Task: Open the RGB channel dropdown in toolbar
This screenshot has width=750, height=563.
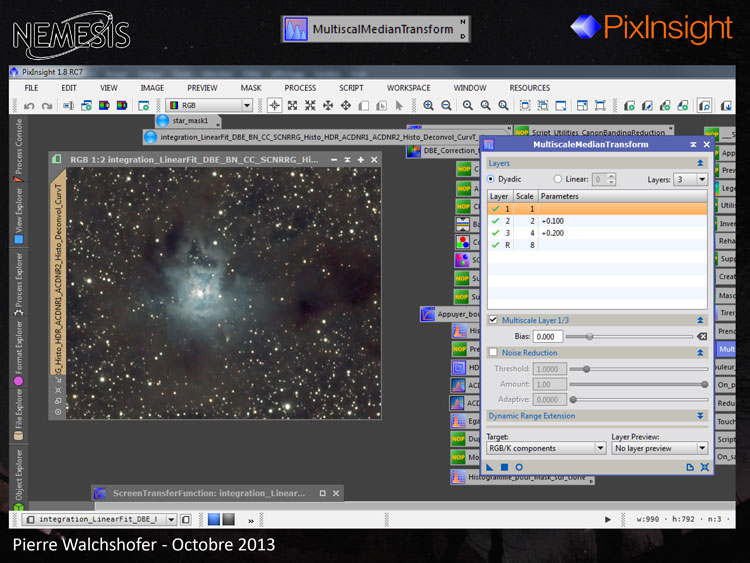Action: (x=209, y=105)
